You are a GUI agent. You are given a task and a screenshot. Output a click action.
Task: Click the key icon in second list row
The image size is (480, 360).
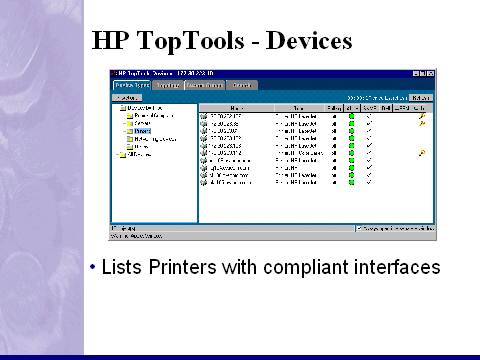pos(422,123)
